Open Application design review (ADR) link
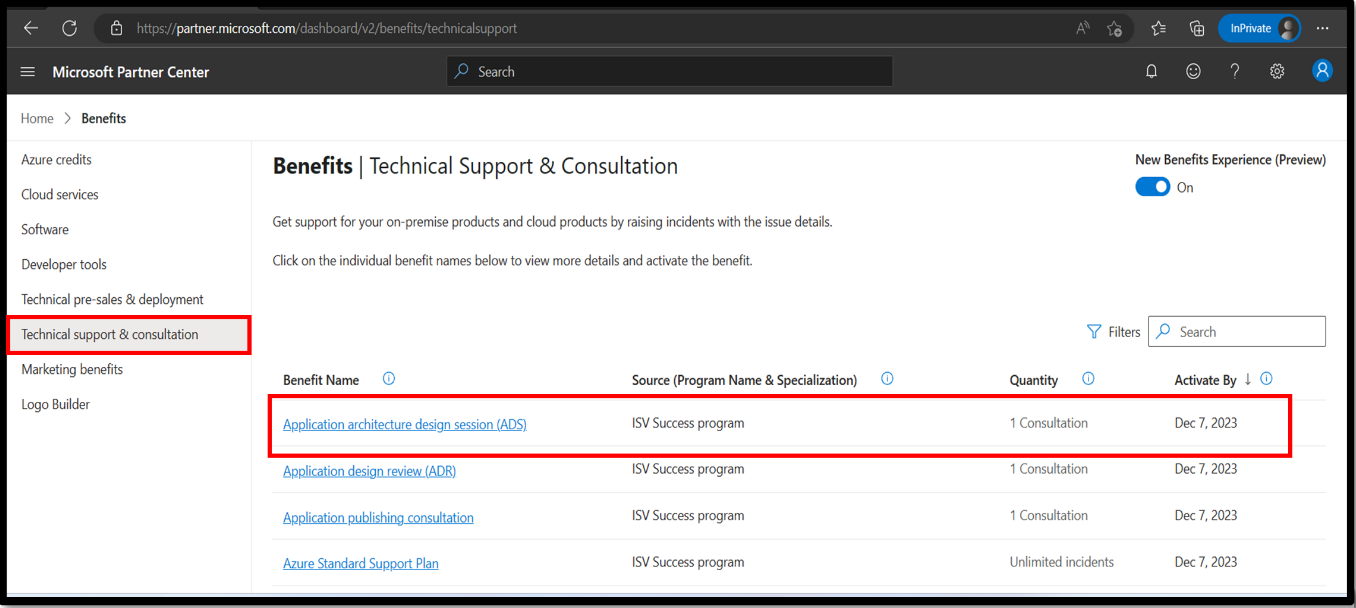 [x=369, y=470]
